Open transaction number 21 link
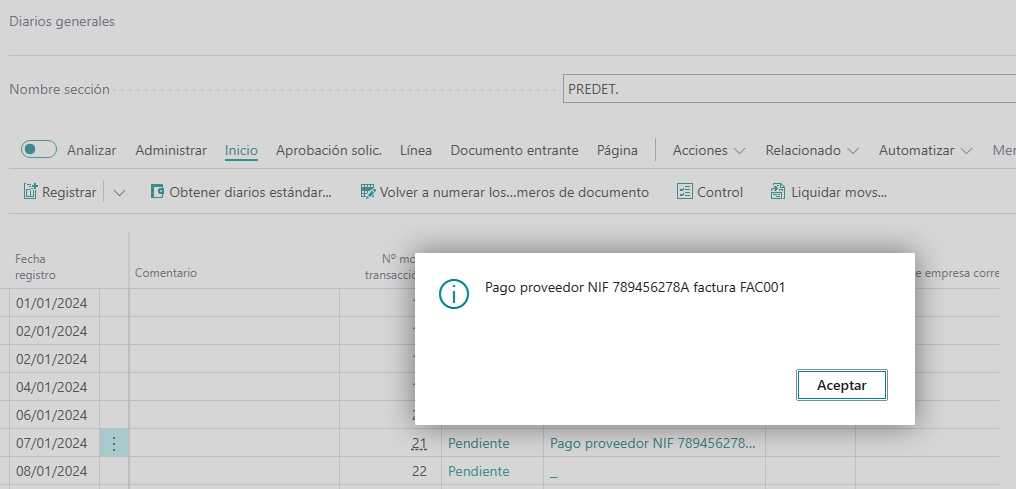Viewport: 1016px width, 489px height. [419, 443]
